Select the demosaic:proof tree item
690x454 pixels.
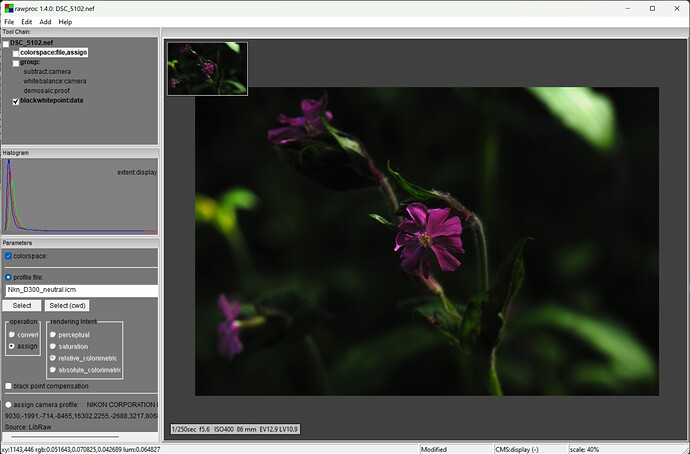(x=47, y=91)
